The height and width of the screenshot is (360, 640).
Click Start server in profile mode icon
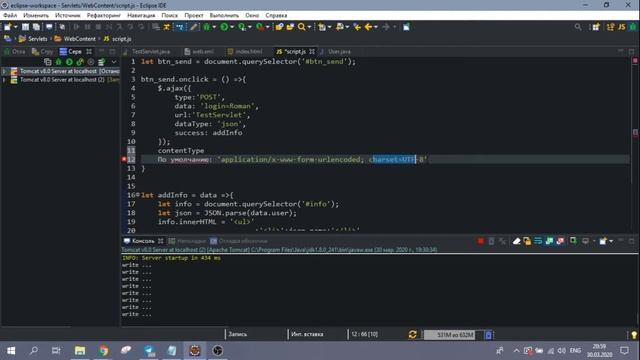click(80, 62)
